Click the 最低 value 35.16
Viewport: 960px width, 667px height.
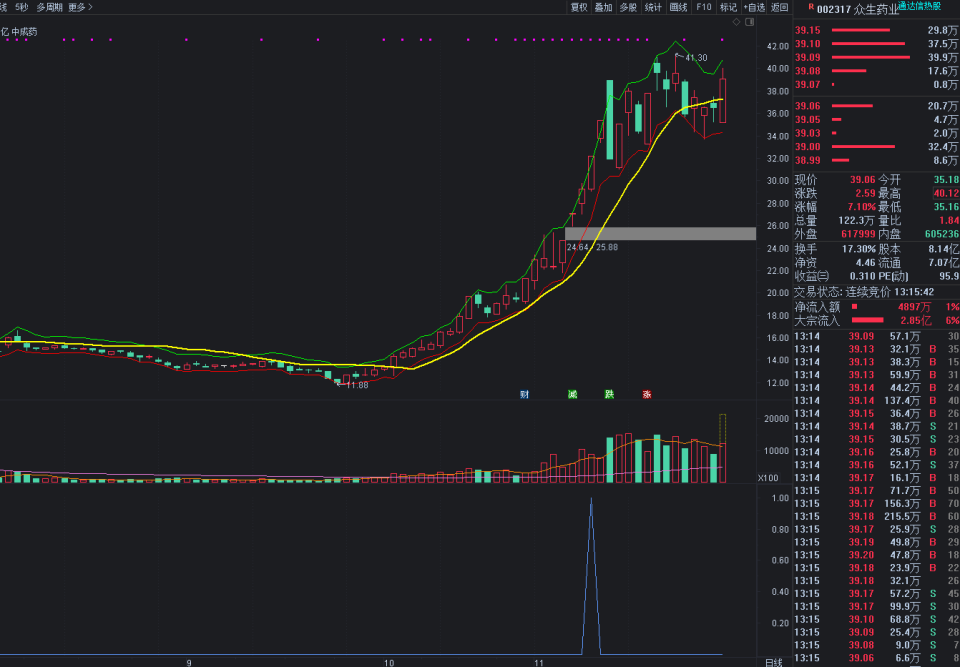coord(946,207)
